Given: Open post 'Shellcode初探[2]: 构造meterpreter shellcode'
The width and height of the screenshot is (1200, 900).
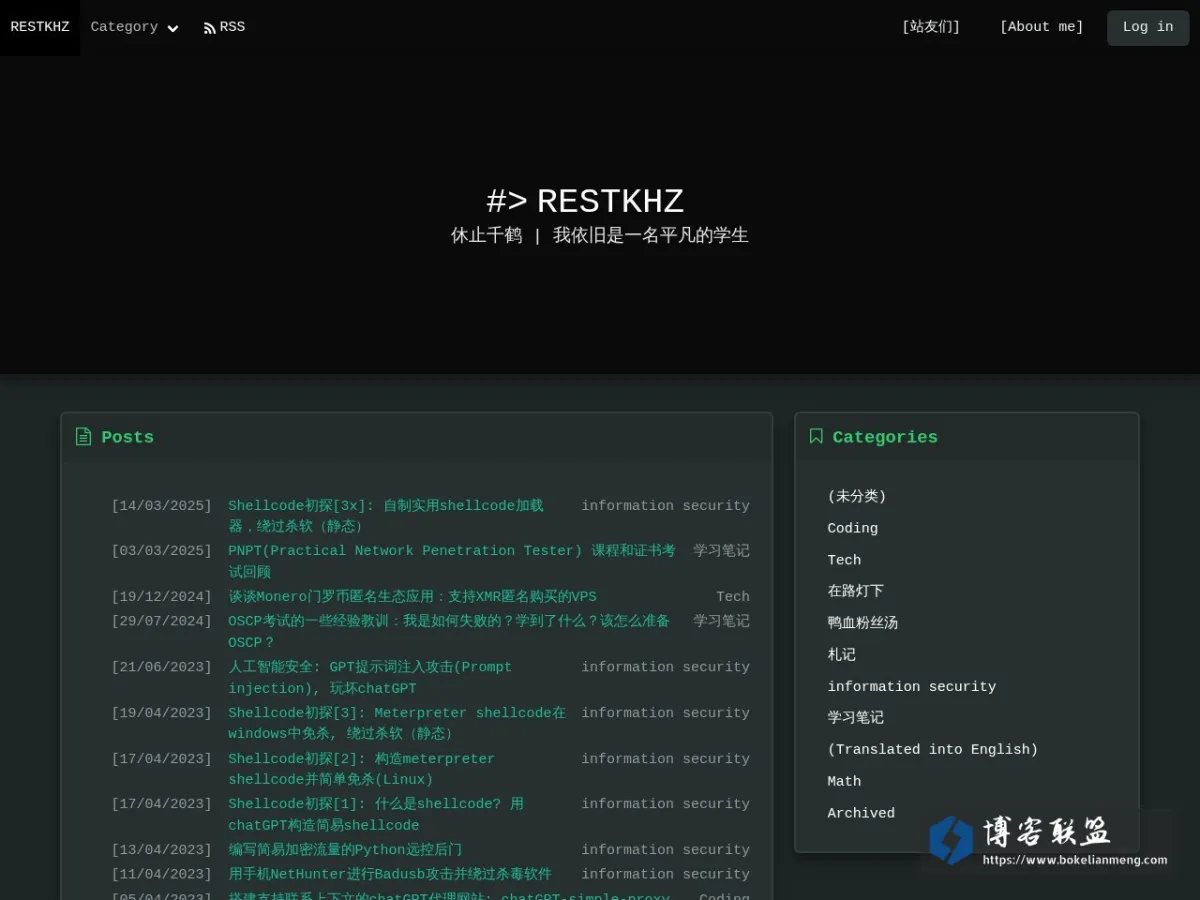Looking at the screenshot, I should click(361, 769).
